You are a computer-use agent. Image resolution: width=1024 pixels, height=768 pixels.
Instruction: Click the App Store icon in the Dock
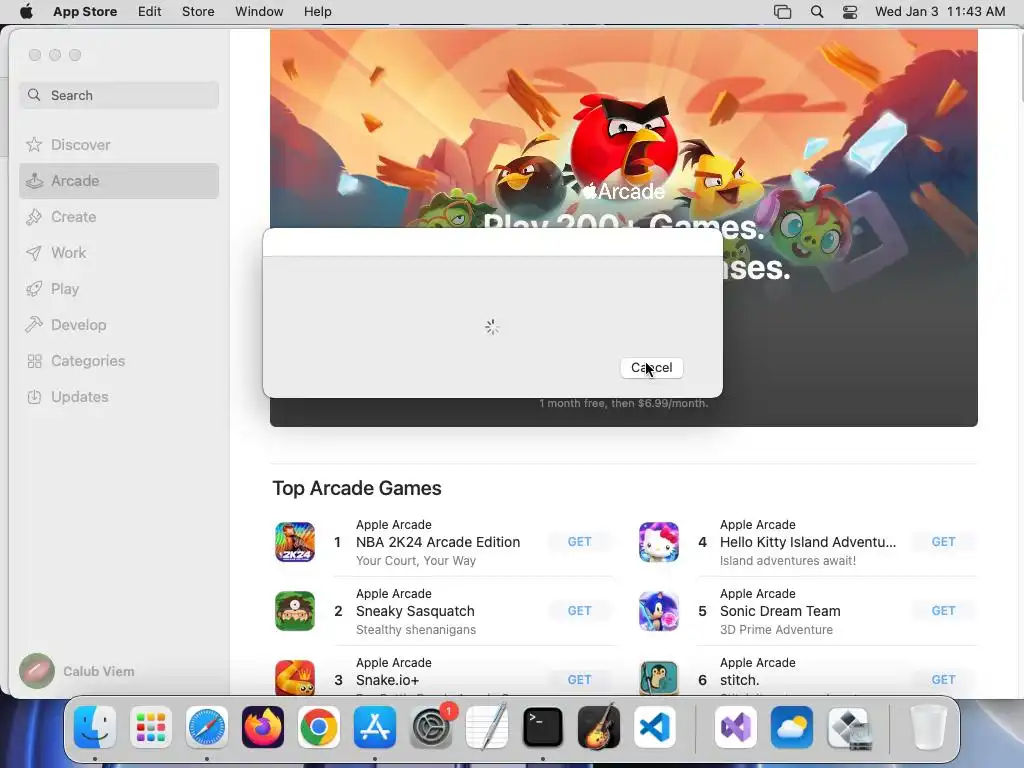click(x=375, y=727)
